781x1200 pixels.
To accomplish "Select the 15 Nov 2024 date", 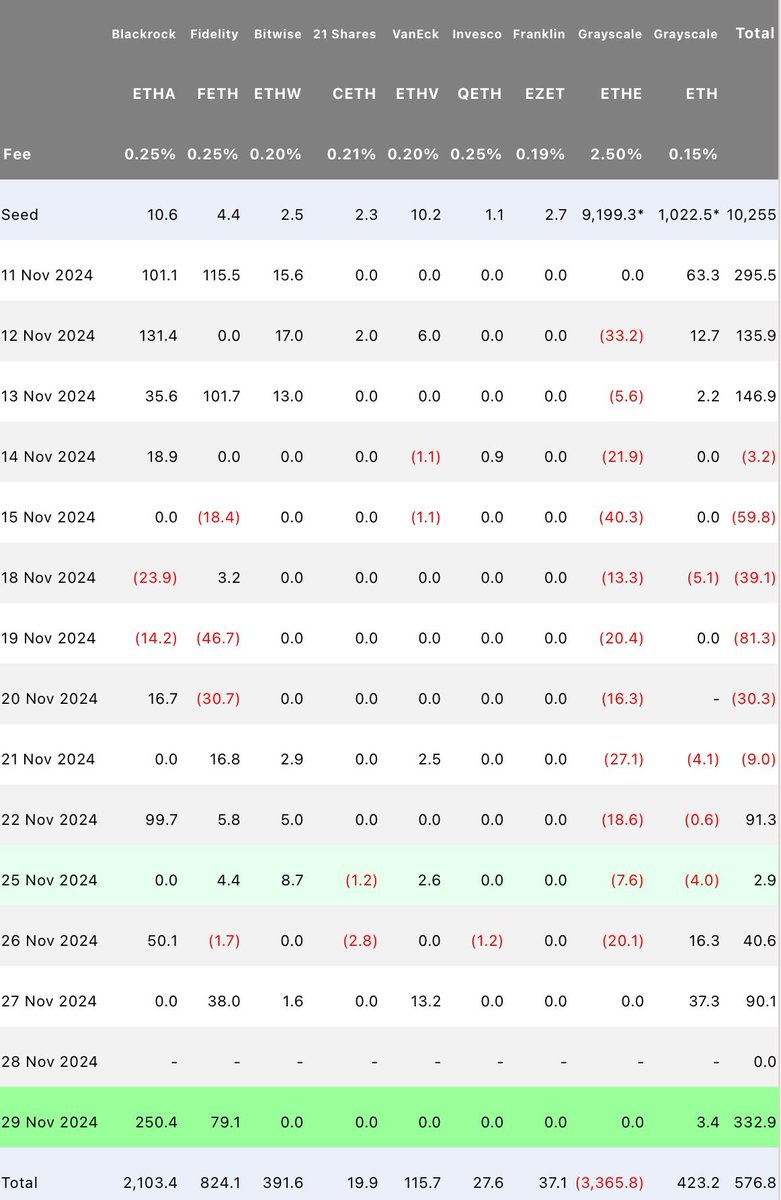I will tap(48, 517).
